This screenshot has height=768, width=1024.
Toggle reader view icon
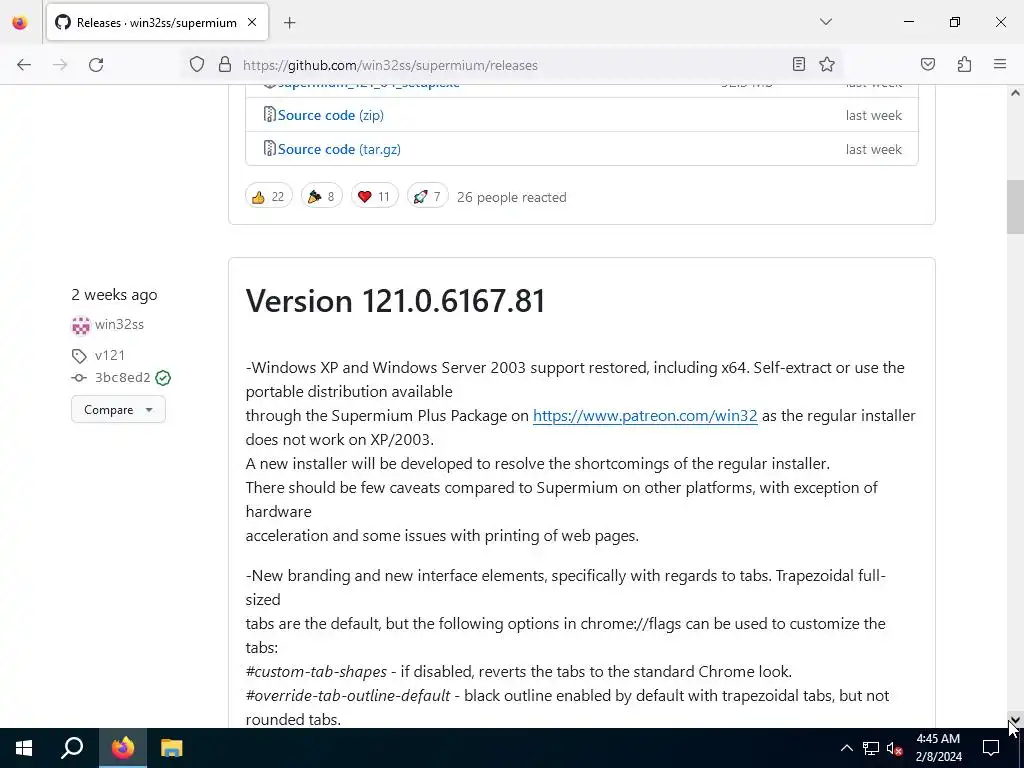[x=799, y=64]
